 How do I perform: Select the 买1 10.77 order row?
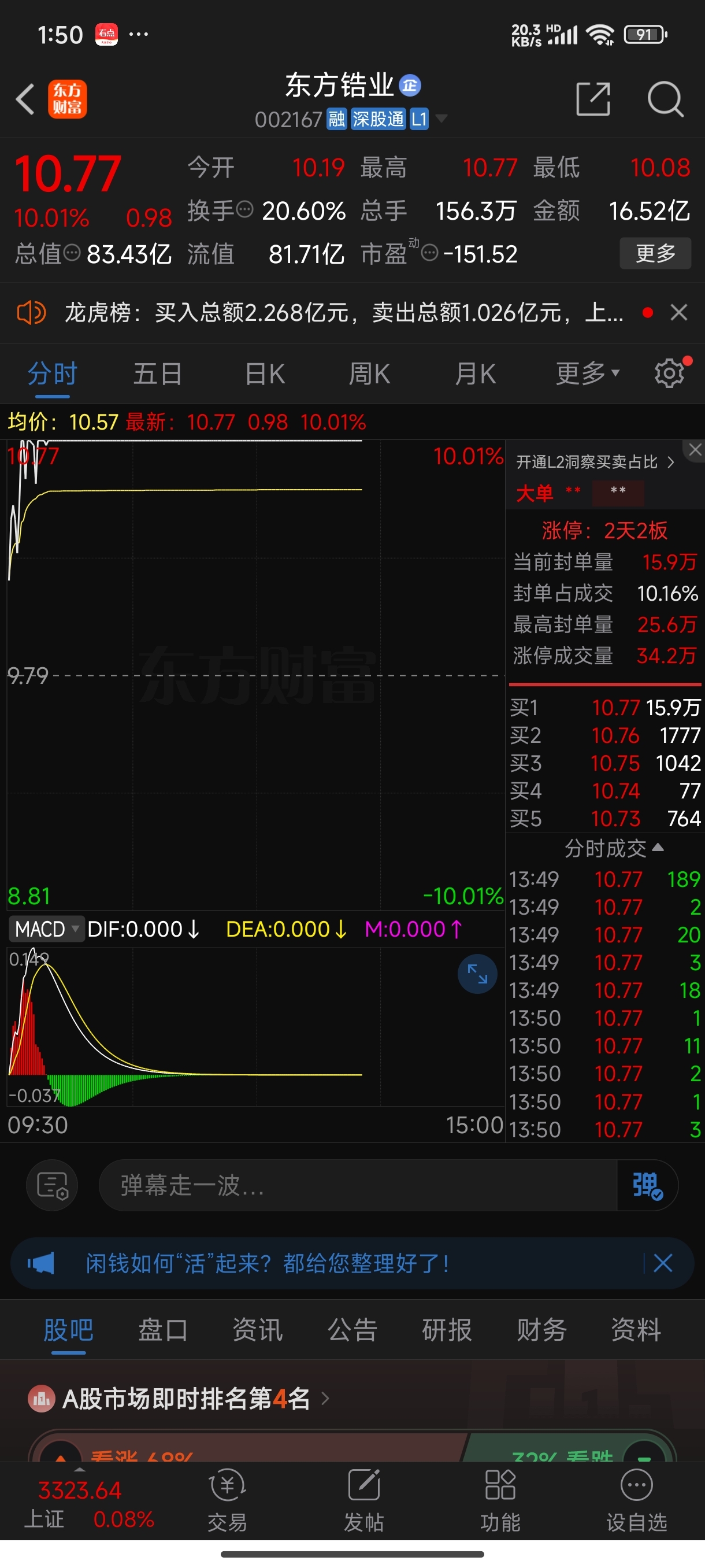(605, 707)
